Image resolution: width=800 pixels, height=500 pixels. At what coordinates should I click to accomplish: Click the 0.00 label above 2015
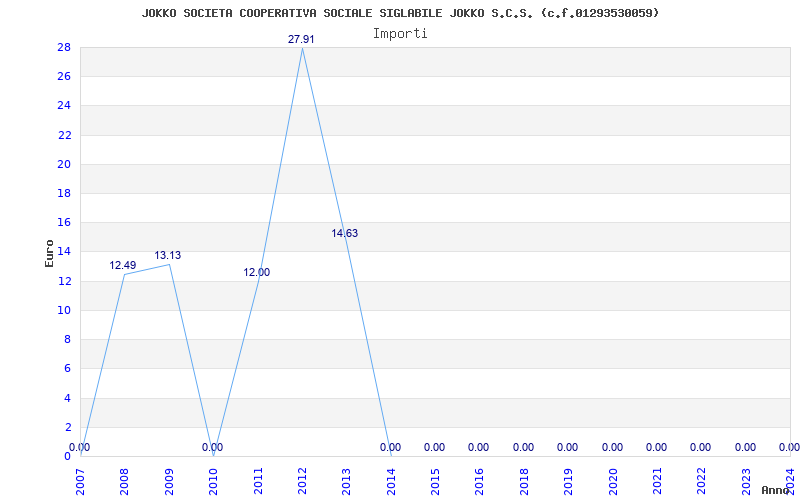point(434,447)
